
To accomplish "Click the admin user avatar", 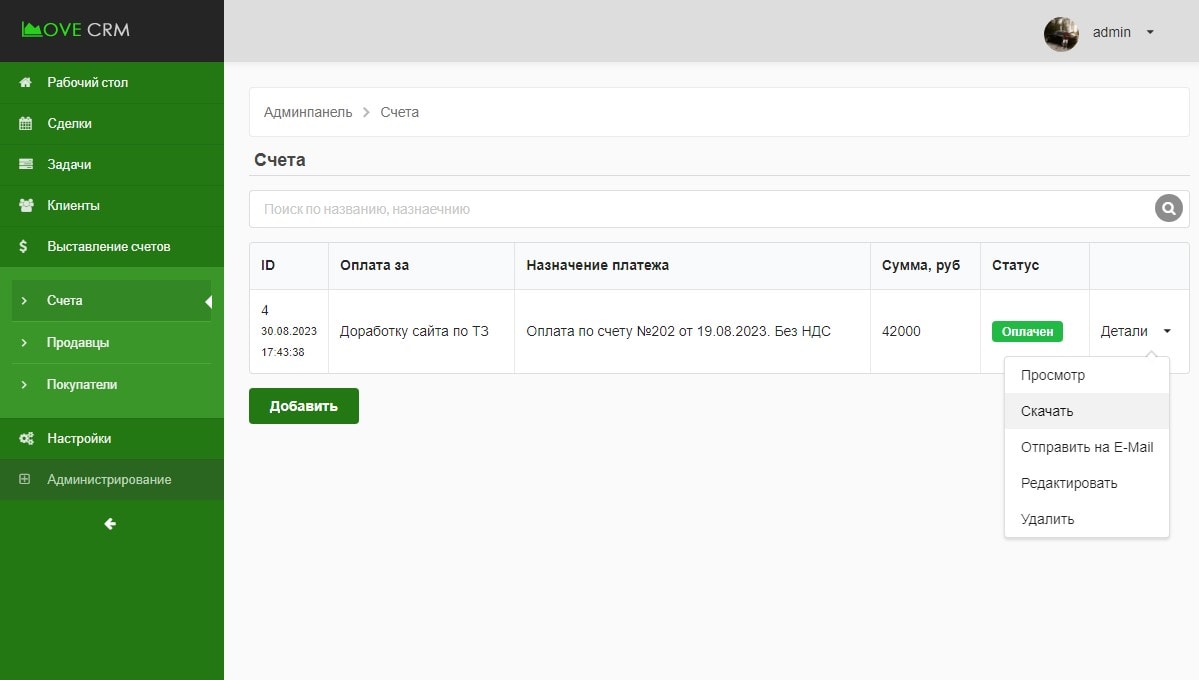I will pos(1061,33).
